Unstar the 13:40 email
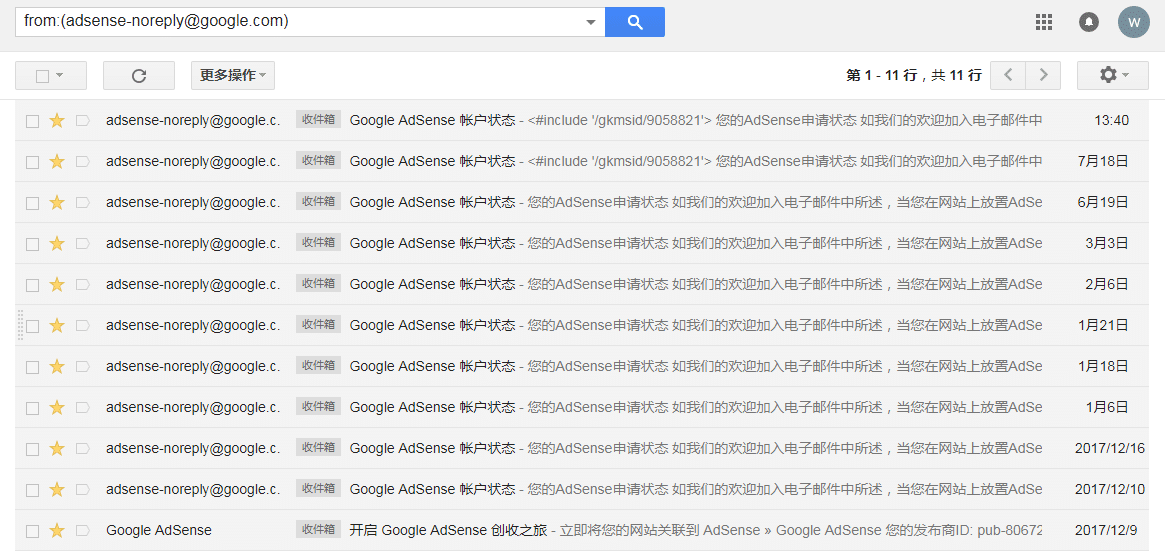Screen dimensions: 1165x554 point(56,120)
